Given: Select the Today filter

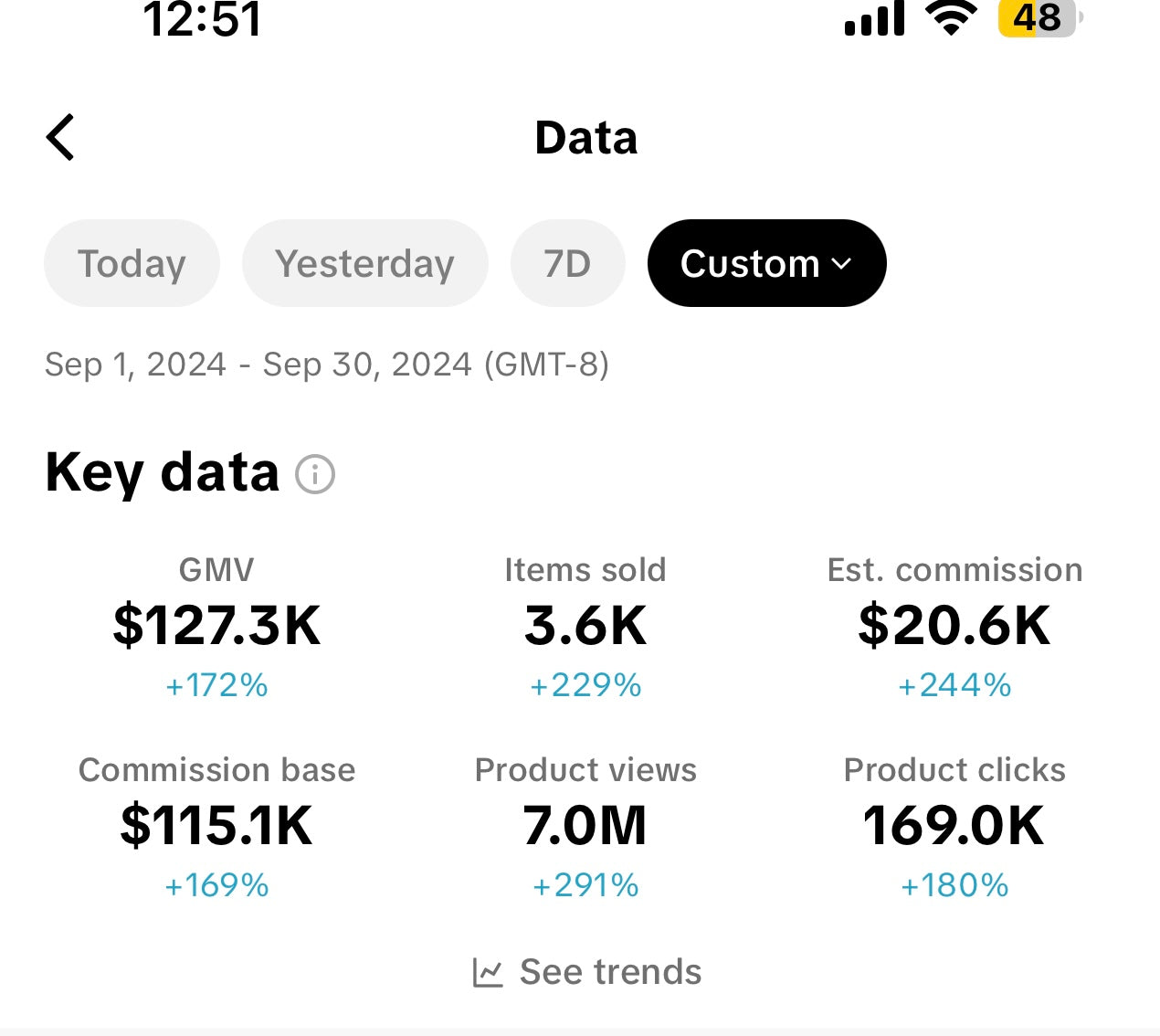Looking at the screenshot, I should point(132,263).
